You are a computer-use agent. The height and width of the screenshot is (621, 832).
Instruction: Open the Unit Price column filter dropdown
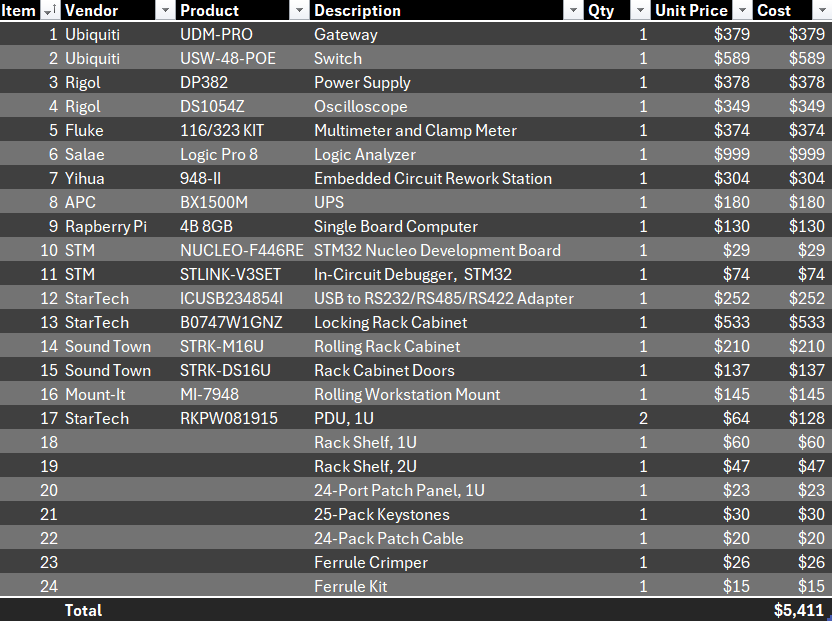click(x=742, y=10)
